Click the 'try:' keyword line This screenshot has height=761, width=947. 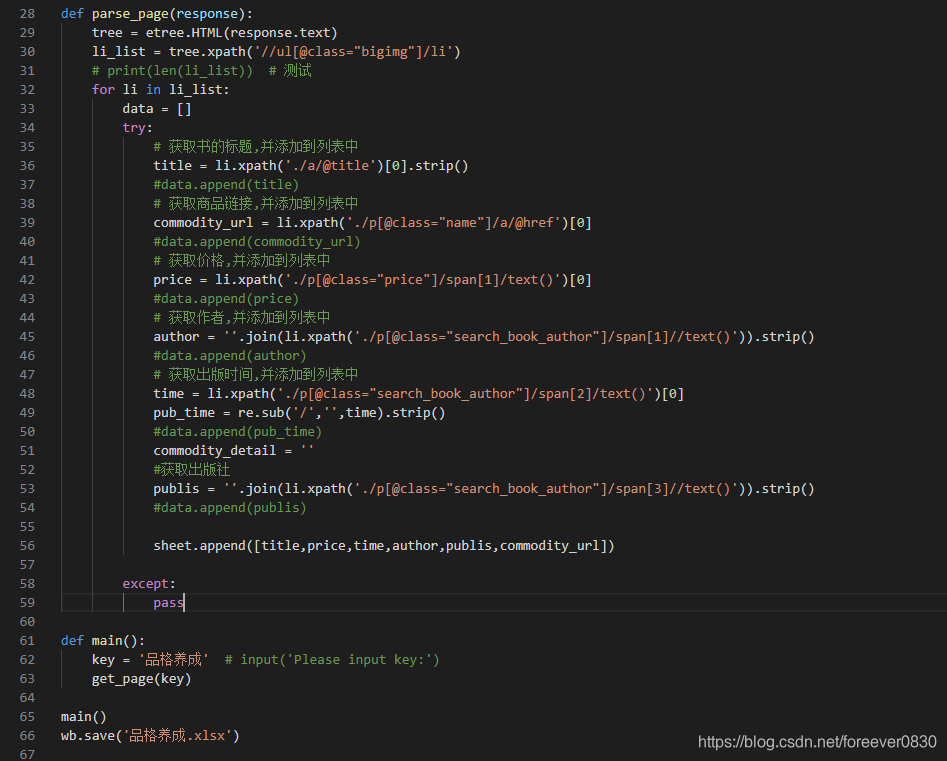point(138,127)
